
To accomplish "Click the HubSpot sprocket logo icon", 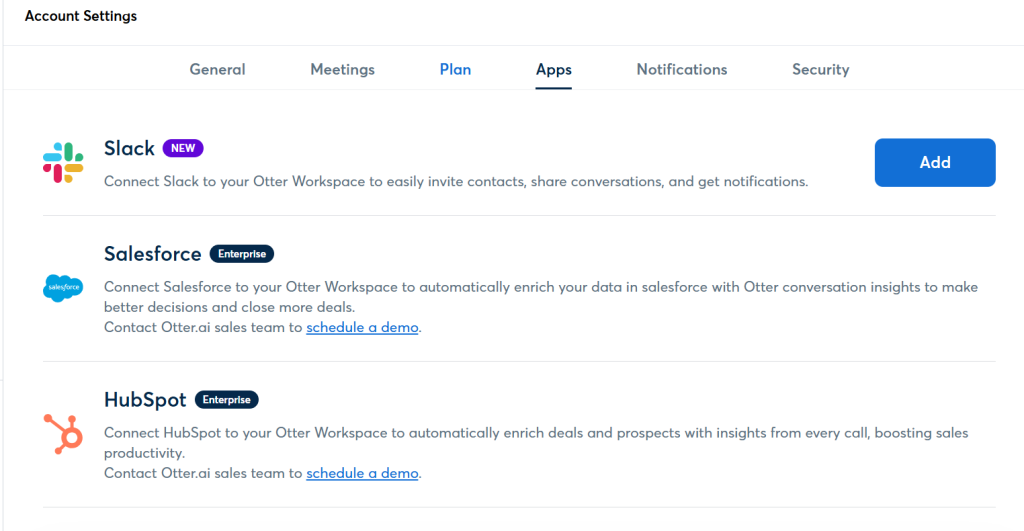I will pyautogui.click(x=63, y=434).
